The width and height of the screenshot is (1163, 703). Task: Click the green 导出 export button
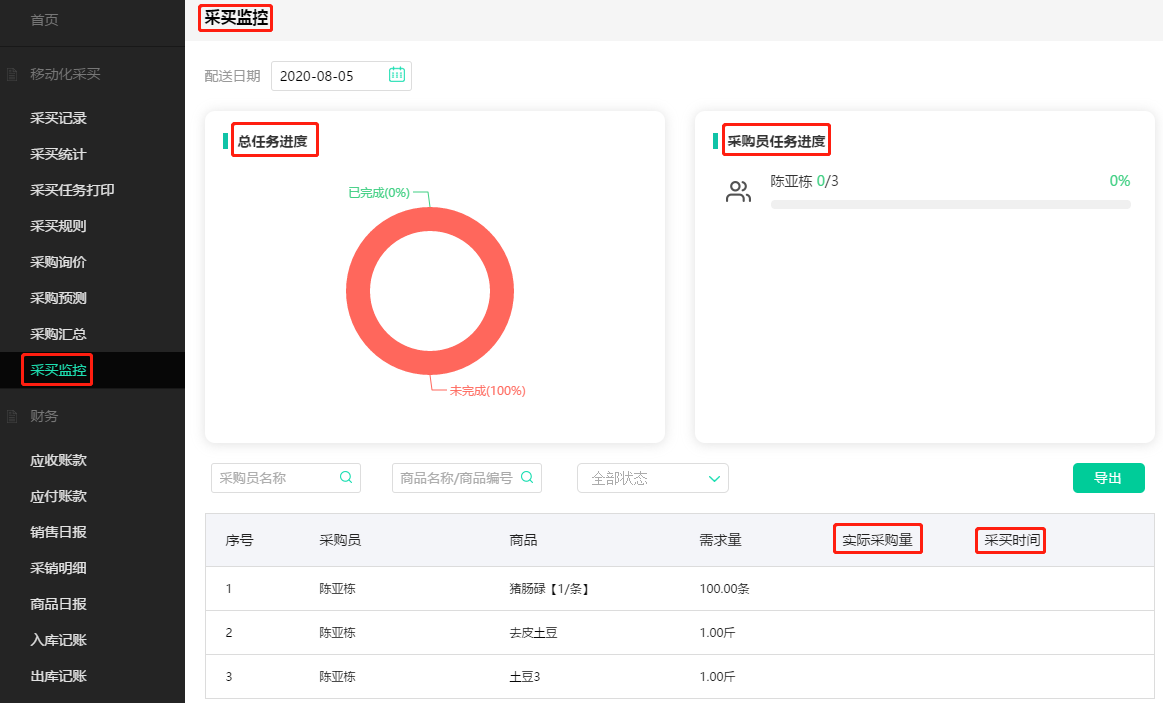point(1108,478)
